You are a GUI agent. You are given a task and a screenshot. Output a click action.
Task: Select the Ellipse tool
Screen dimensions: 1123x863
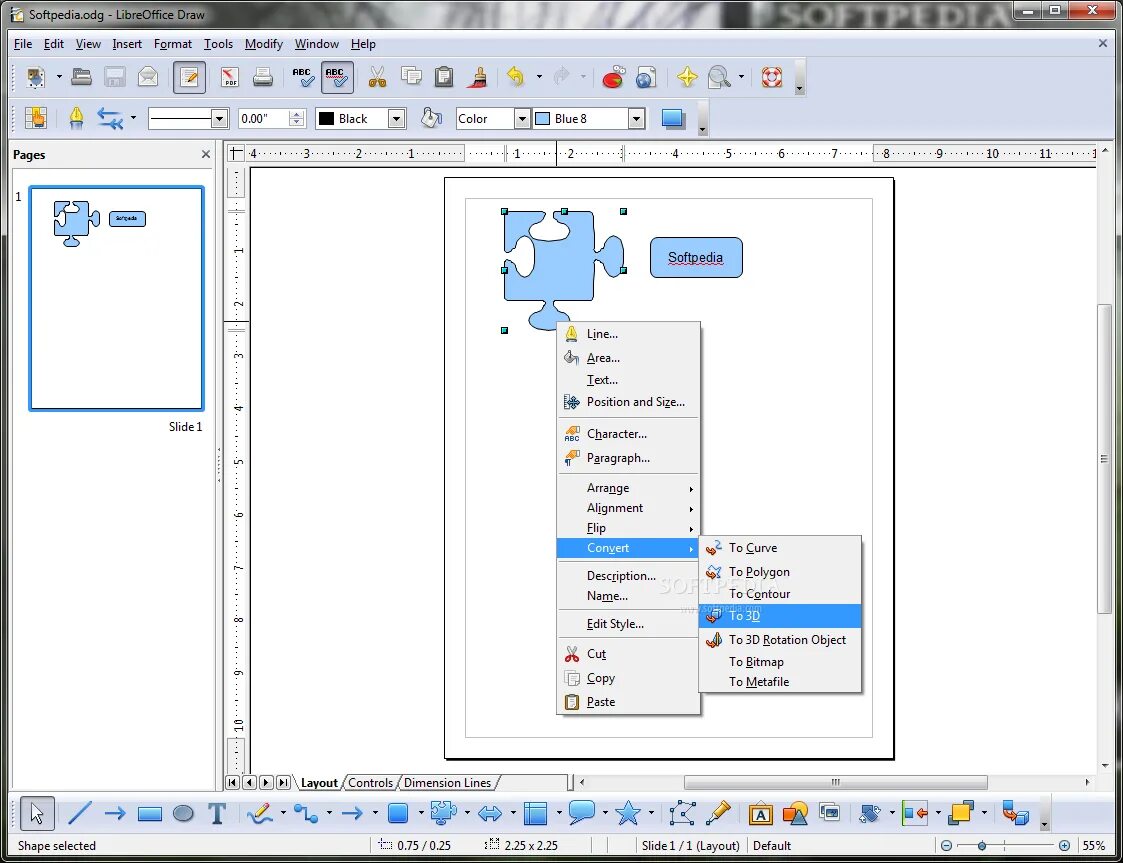coord(183,813)
